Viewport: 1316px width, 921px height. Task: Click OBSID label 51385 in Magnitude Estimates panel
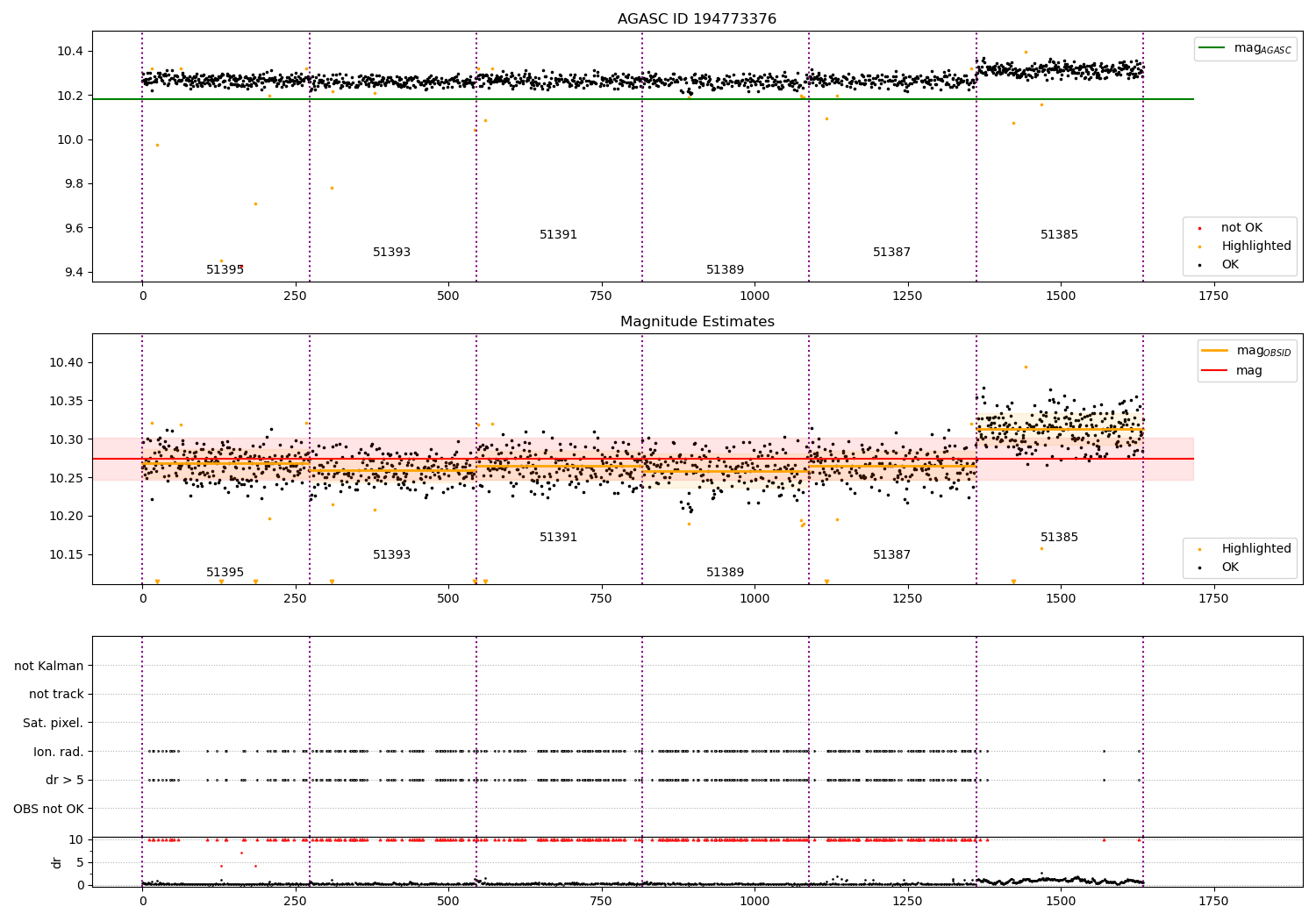[1059, 538]
